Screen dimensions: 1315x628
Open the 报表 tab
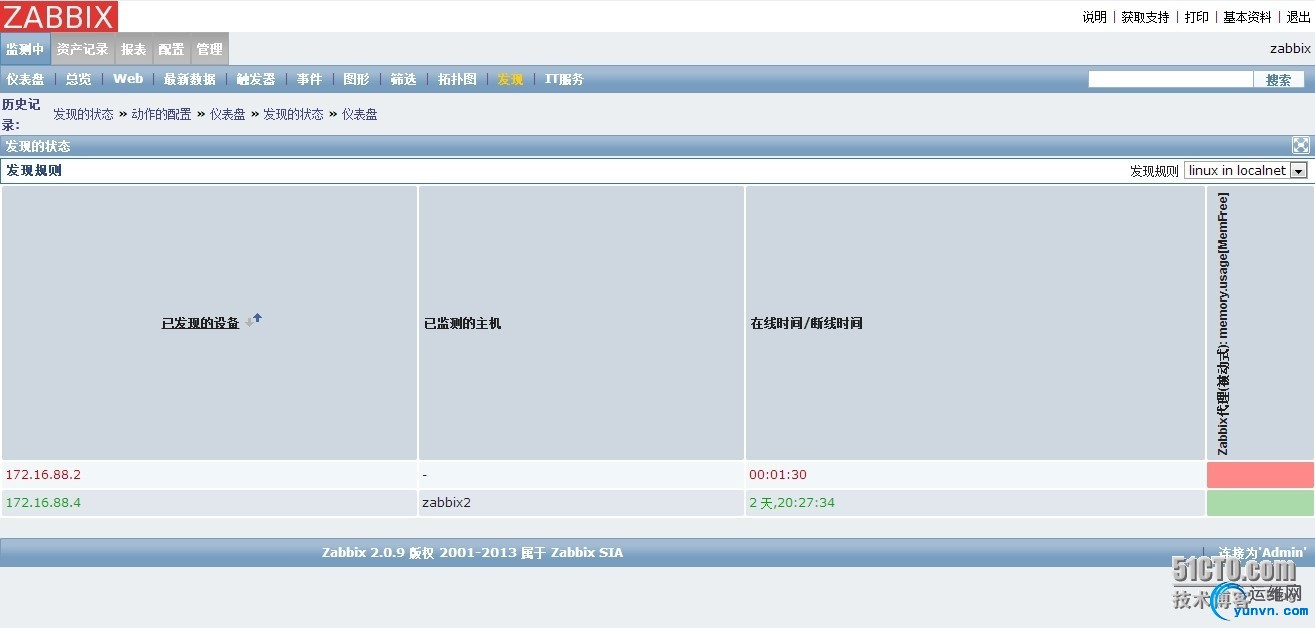click(x=134, y=49)
